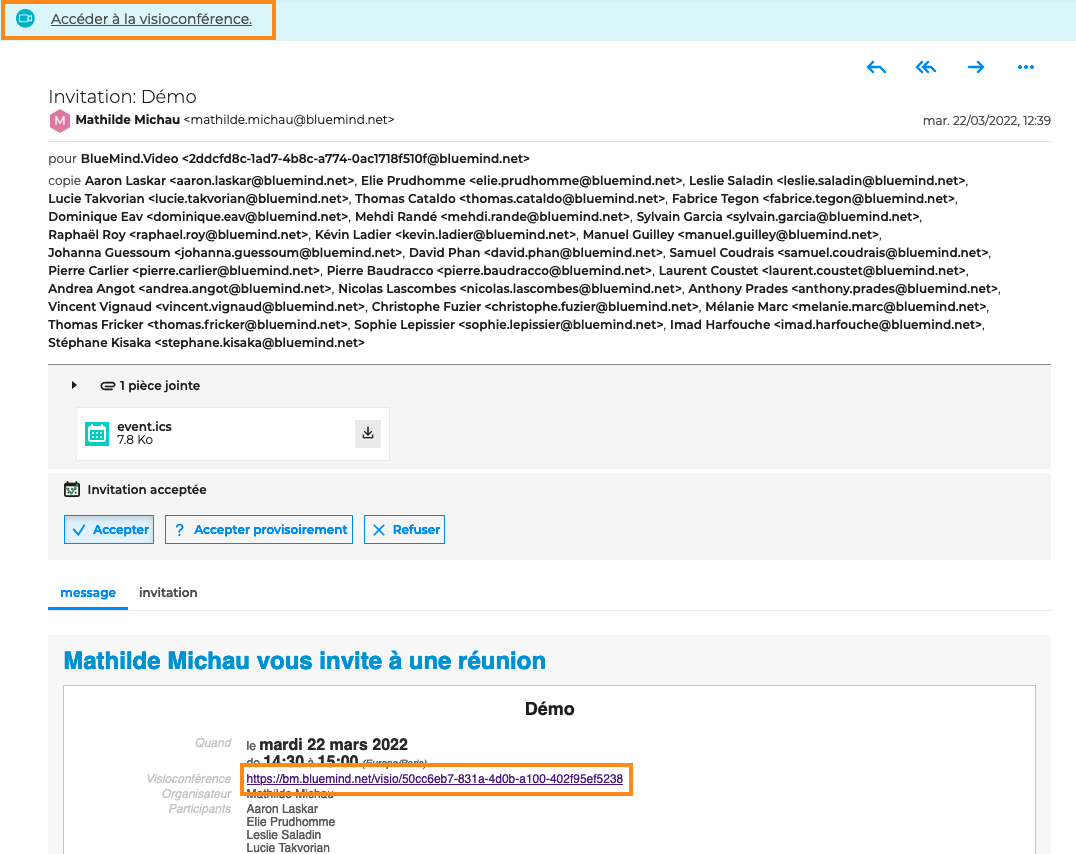
Task: Click copy recipient Leslie Saladin
Action: [x=828, y=181]
